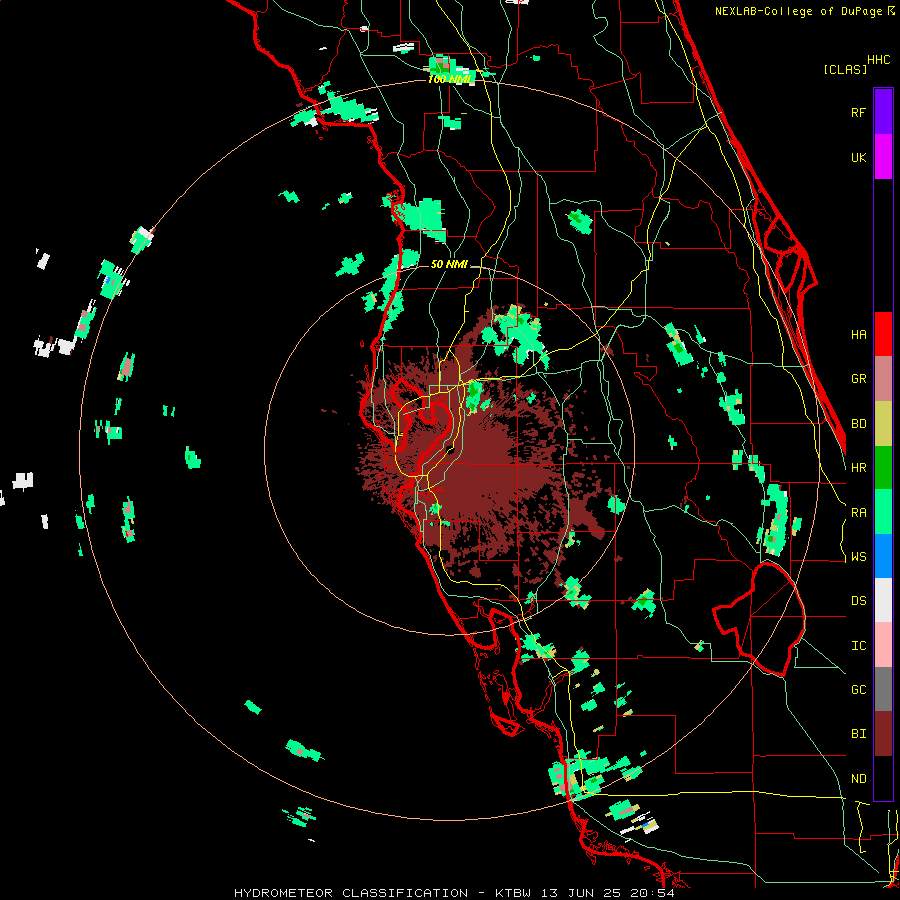Click the UK magenta legend swatch
This screenshot has width=900, height=900.
click(x=883, y=156)
